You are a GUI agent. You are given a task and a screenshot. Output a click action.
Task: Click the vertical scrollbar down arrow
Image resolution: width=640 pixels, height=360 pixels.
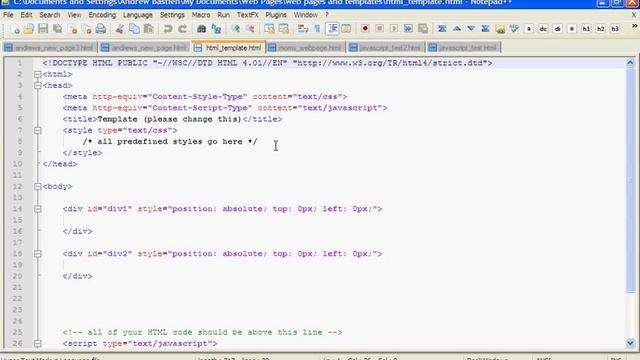pos(630,342)
